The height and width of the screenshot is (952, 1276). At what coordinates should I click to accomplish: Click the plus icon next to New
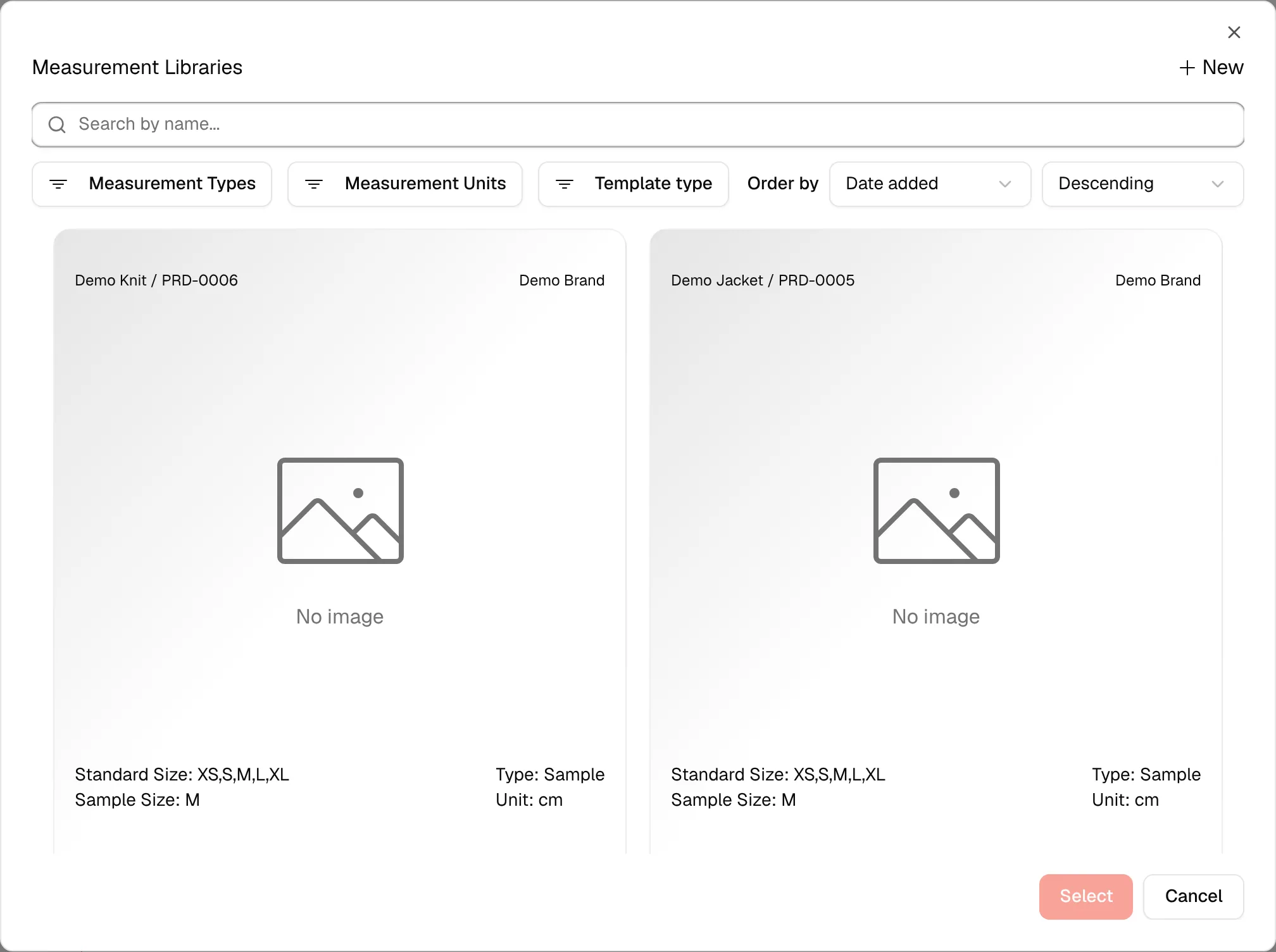pos(1187,68)
